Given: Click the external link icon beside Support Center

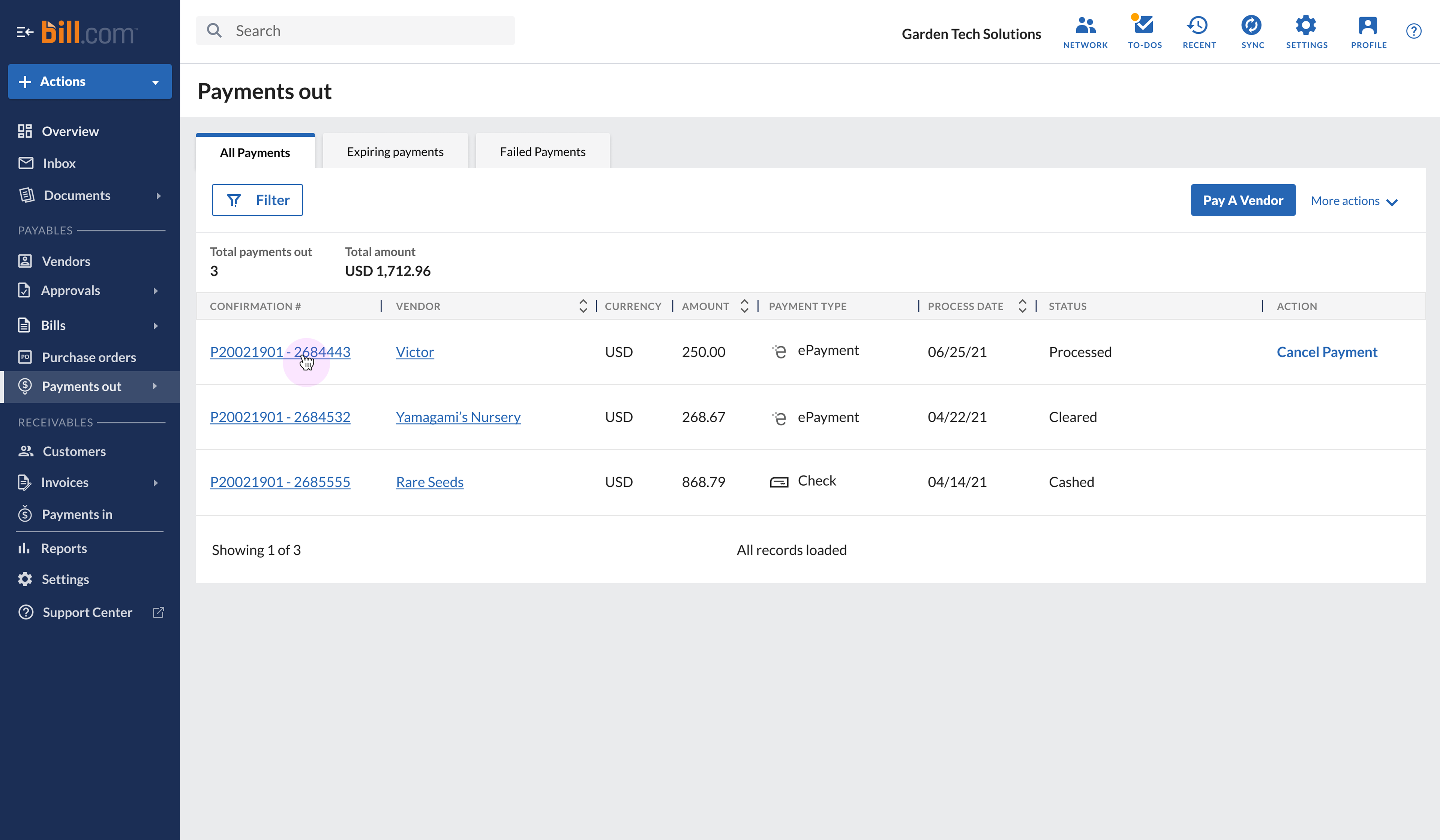Looking at the screenshot, I should click(158, 612).
